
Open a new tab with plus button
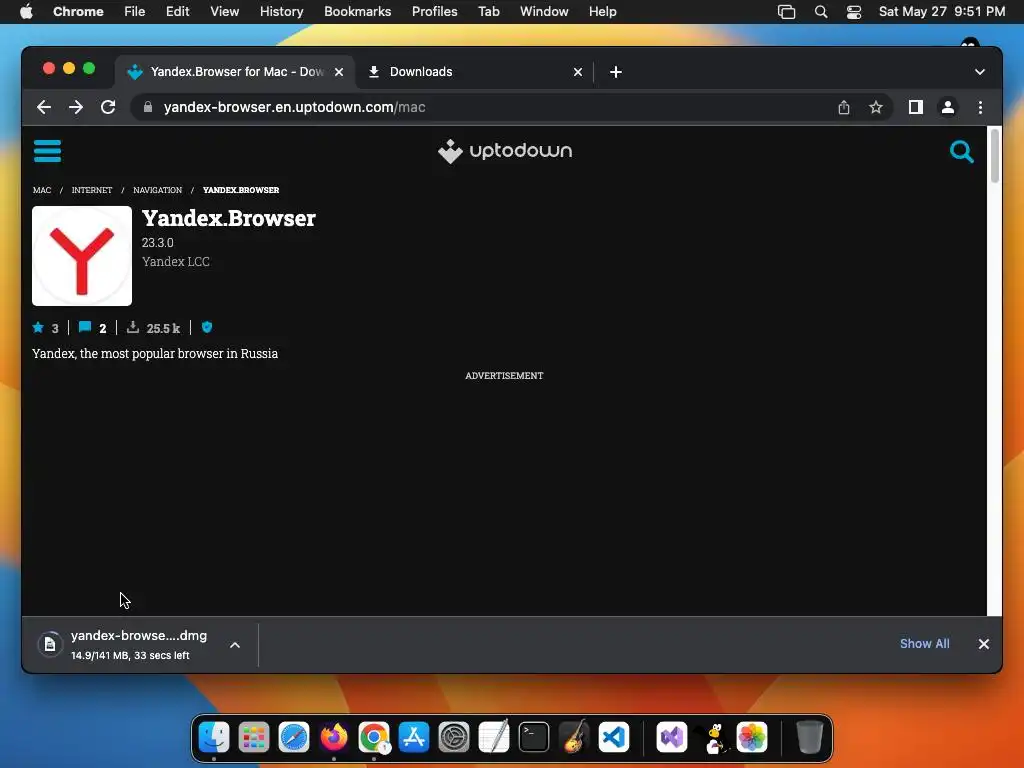[616, 72]
